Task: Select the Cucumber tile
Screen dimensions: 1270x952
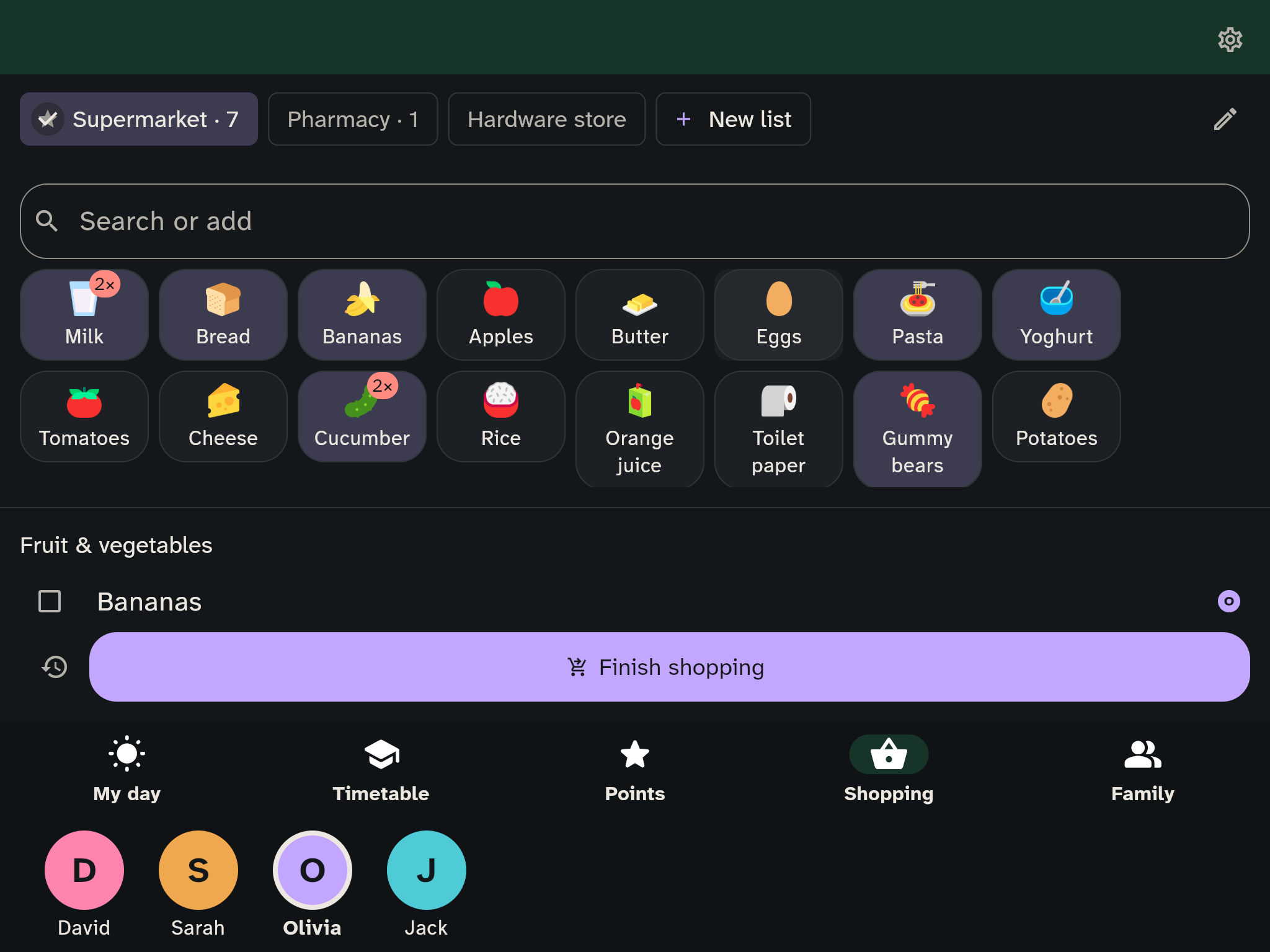Action: (x=362, y=416)
